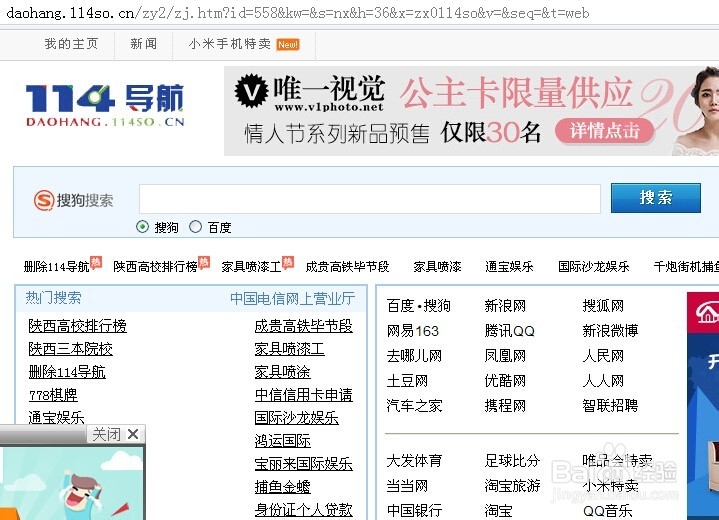The height and width of the screenshot is (520, 719).
Task: Go to 新浪网 site link
Action: tap(505, 306)
